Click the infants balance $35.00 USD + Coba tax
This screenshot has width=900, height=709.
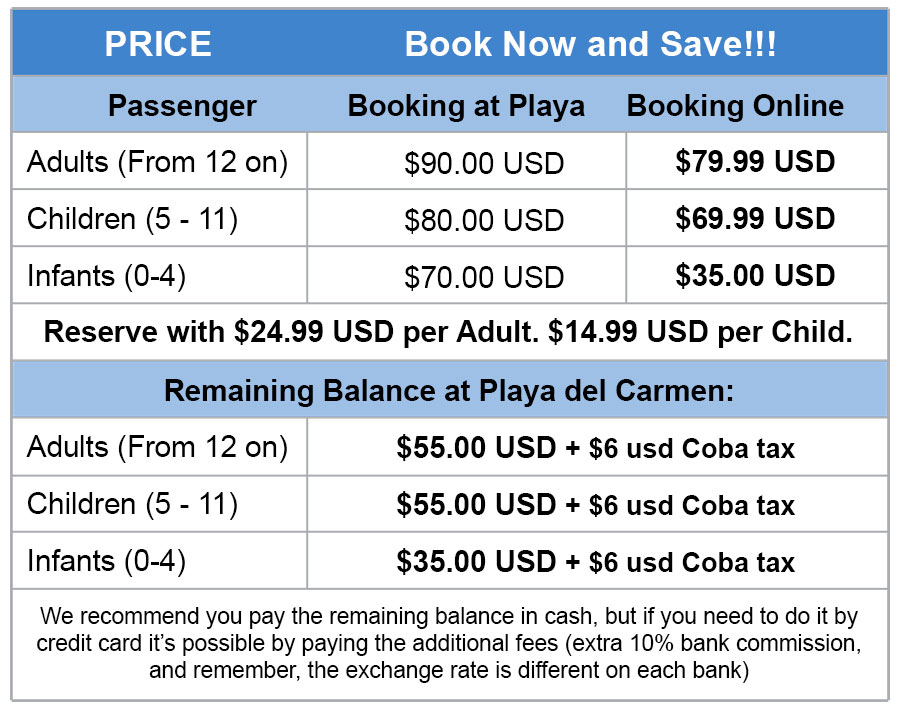tap(595, 561)
